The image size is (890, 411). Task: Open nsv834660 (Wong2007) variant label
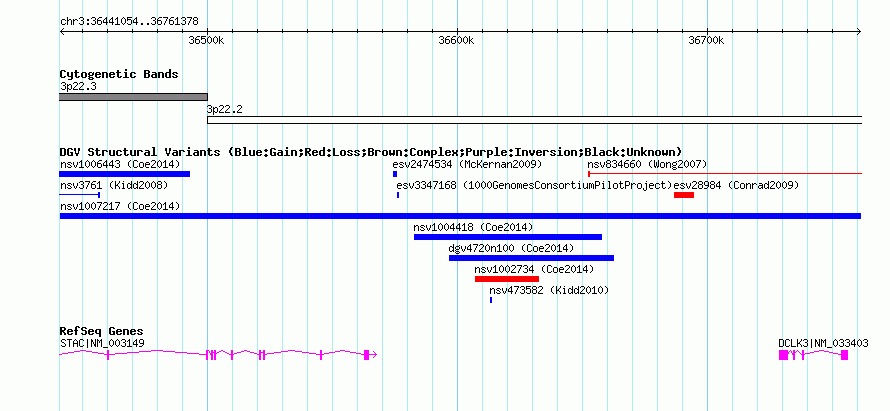click(x=647, y=165)
